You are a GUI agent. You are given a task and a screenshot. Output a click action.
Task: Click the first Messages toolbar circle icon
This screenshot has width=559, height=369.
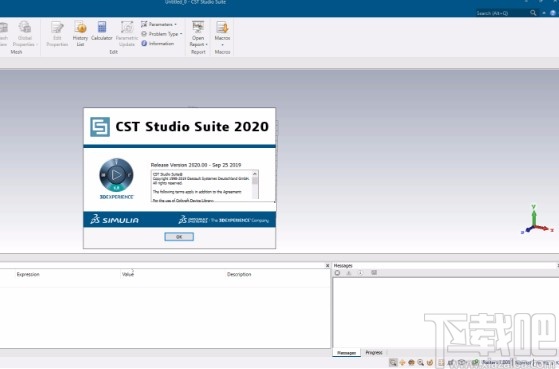[337, 273]
